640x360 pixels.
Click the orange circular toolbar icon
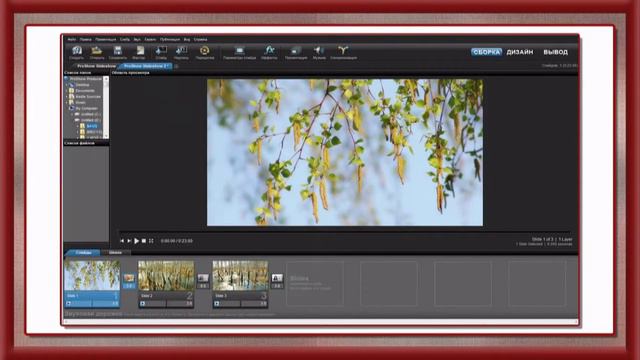204,51
